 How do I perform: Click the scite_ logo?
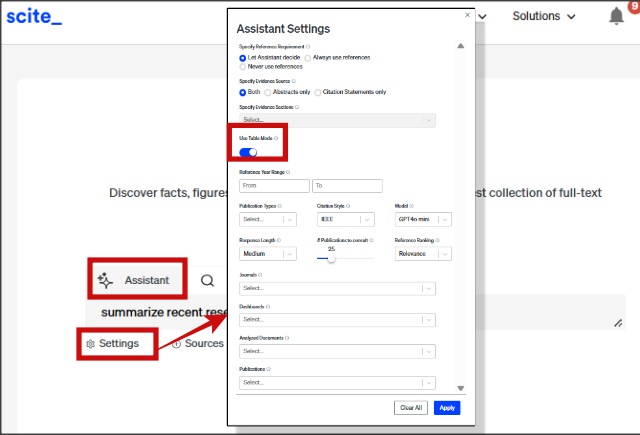pos(34,17)
